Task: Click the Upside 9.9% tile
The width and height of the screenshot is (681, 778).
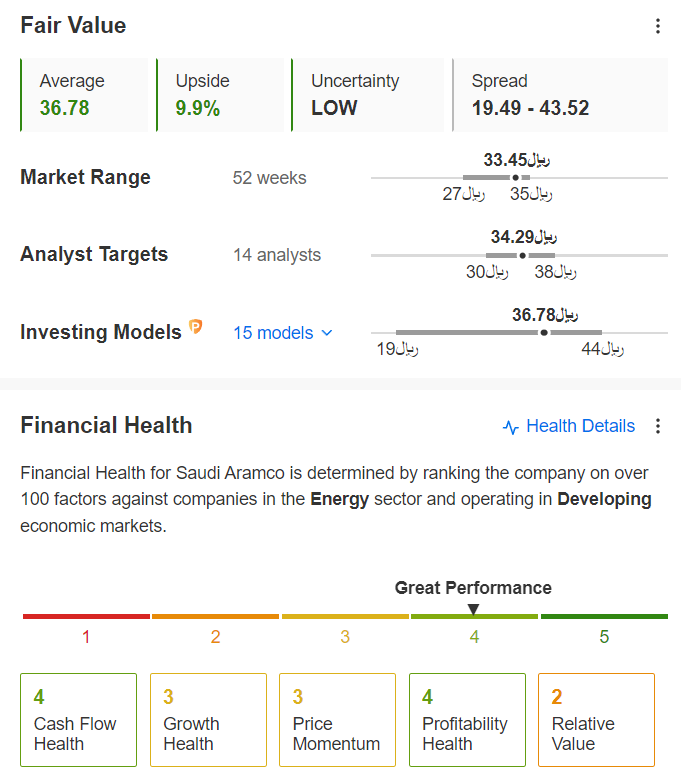Action: [220, 95]
